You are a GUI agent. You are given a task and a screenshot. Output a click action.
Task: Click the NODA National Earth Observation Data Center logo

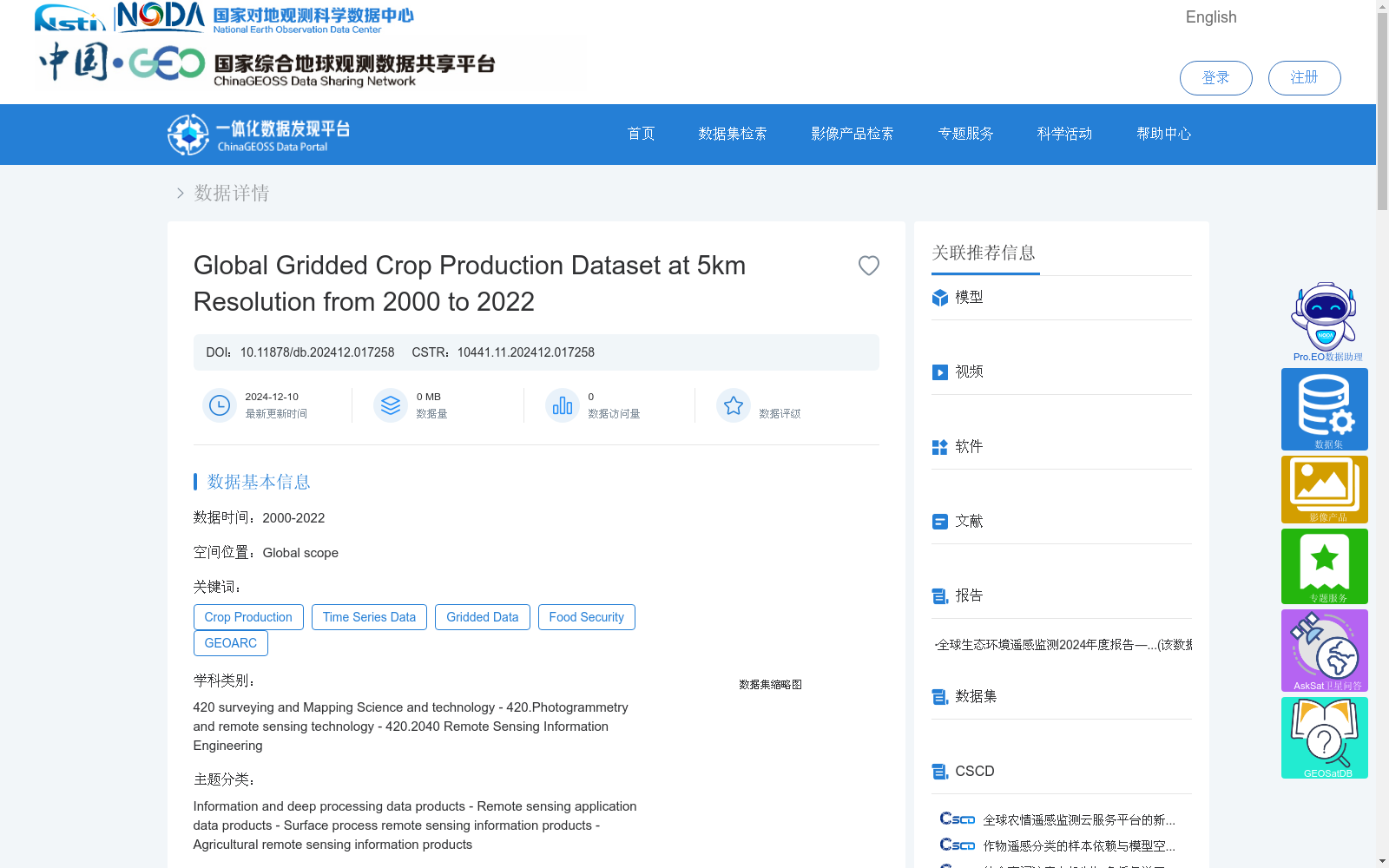pyautogui.click(x=265, y=18)
